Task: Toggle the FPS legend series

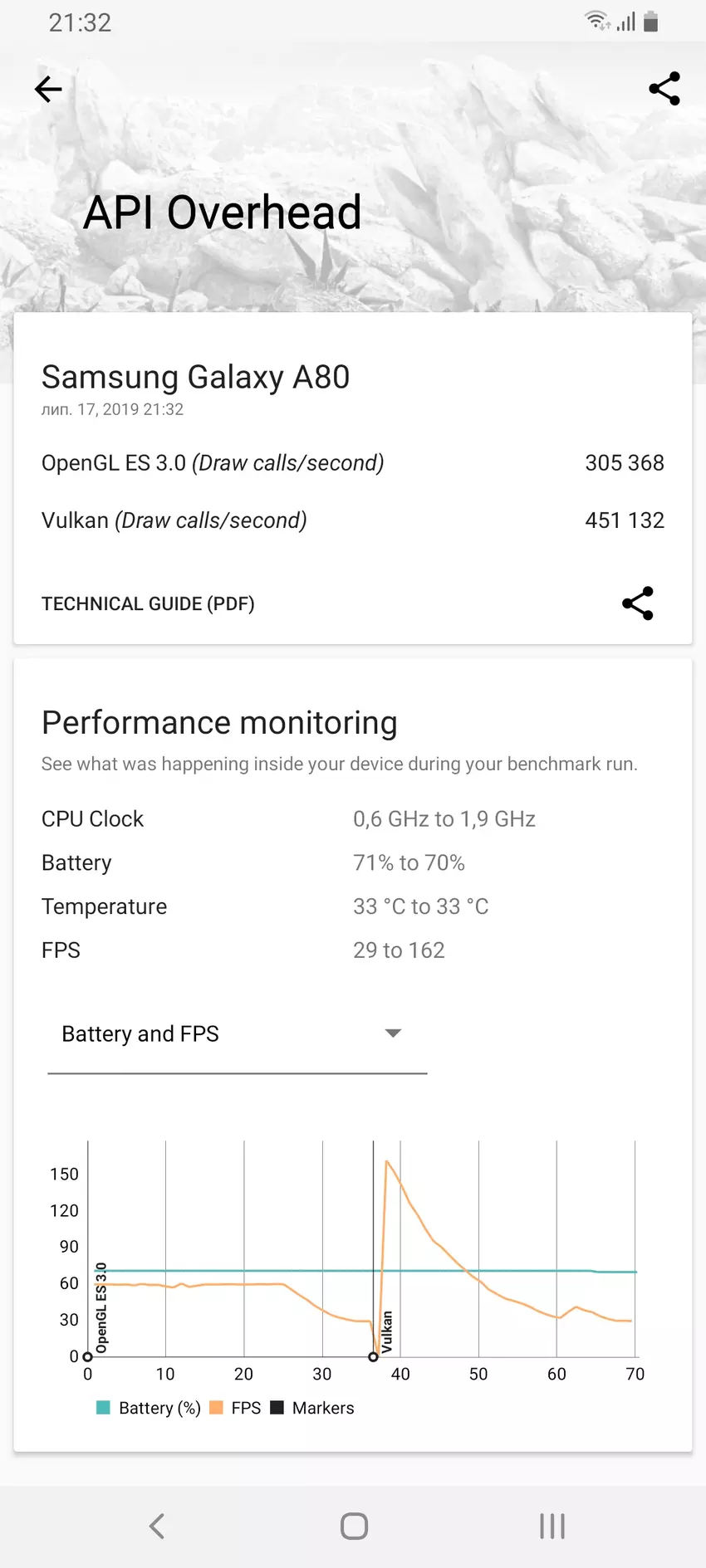Action: [218, 1408]
